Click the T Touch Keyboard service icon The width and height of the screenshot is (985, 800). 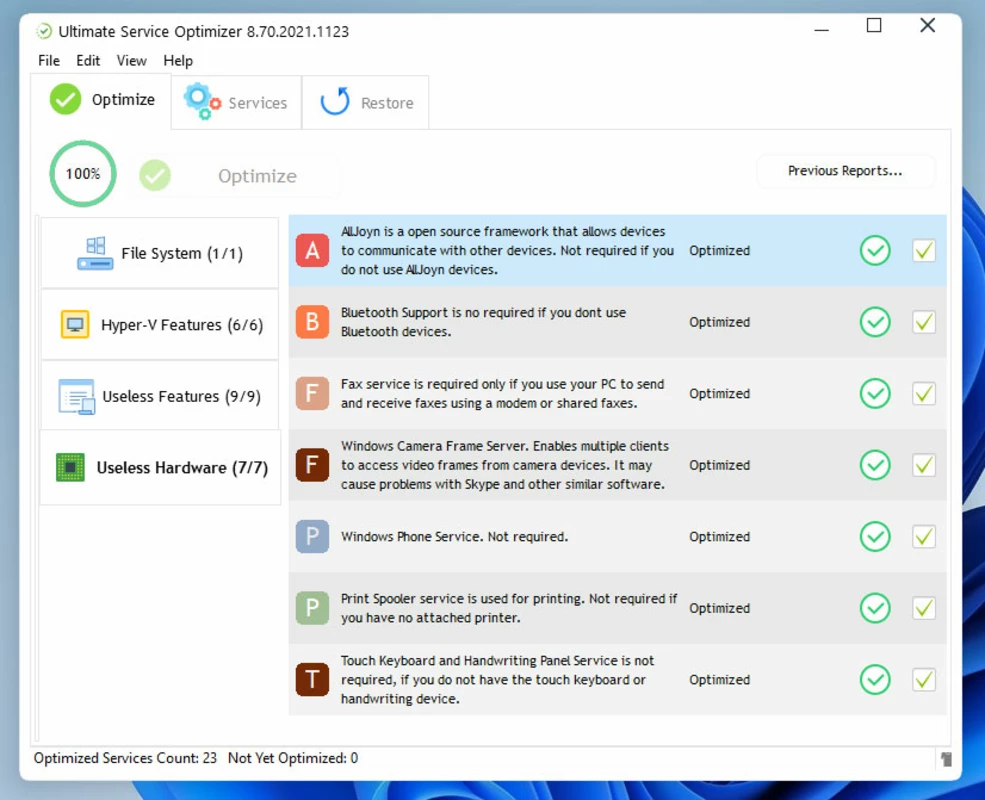312,679
